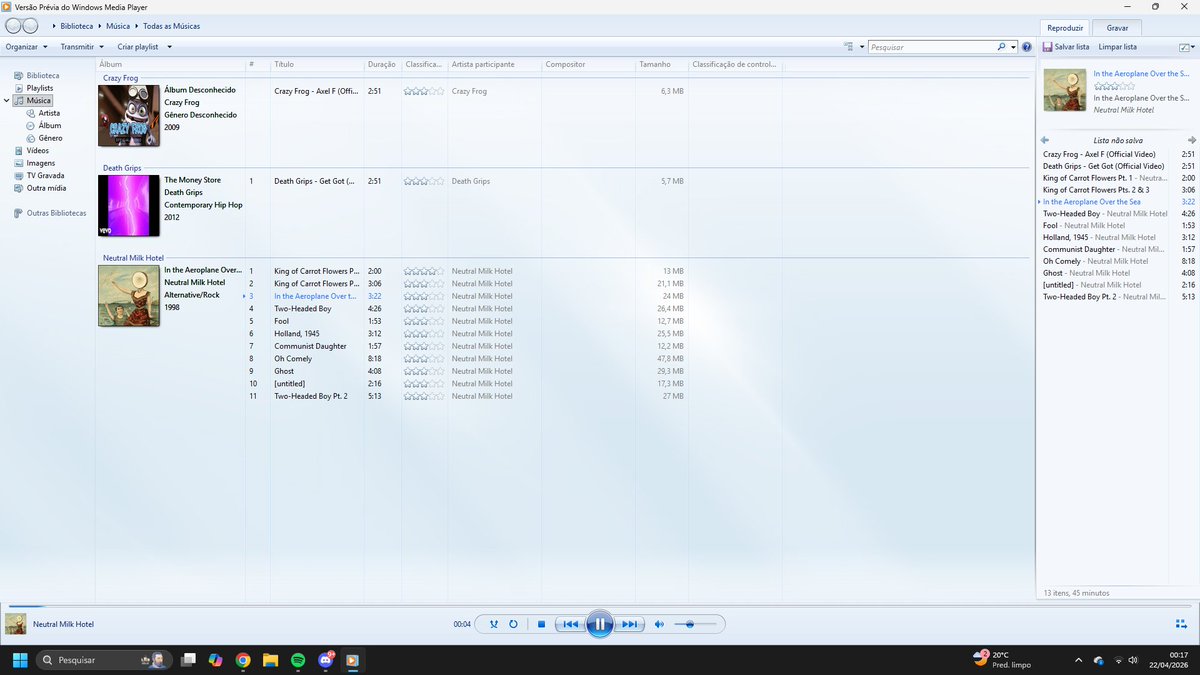Click the view options icon

(848, 47)
